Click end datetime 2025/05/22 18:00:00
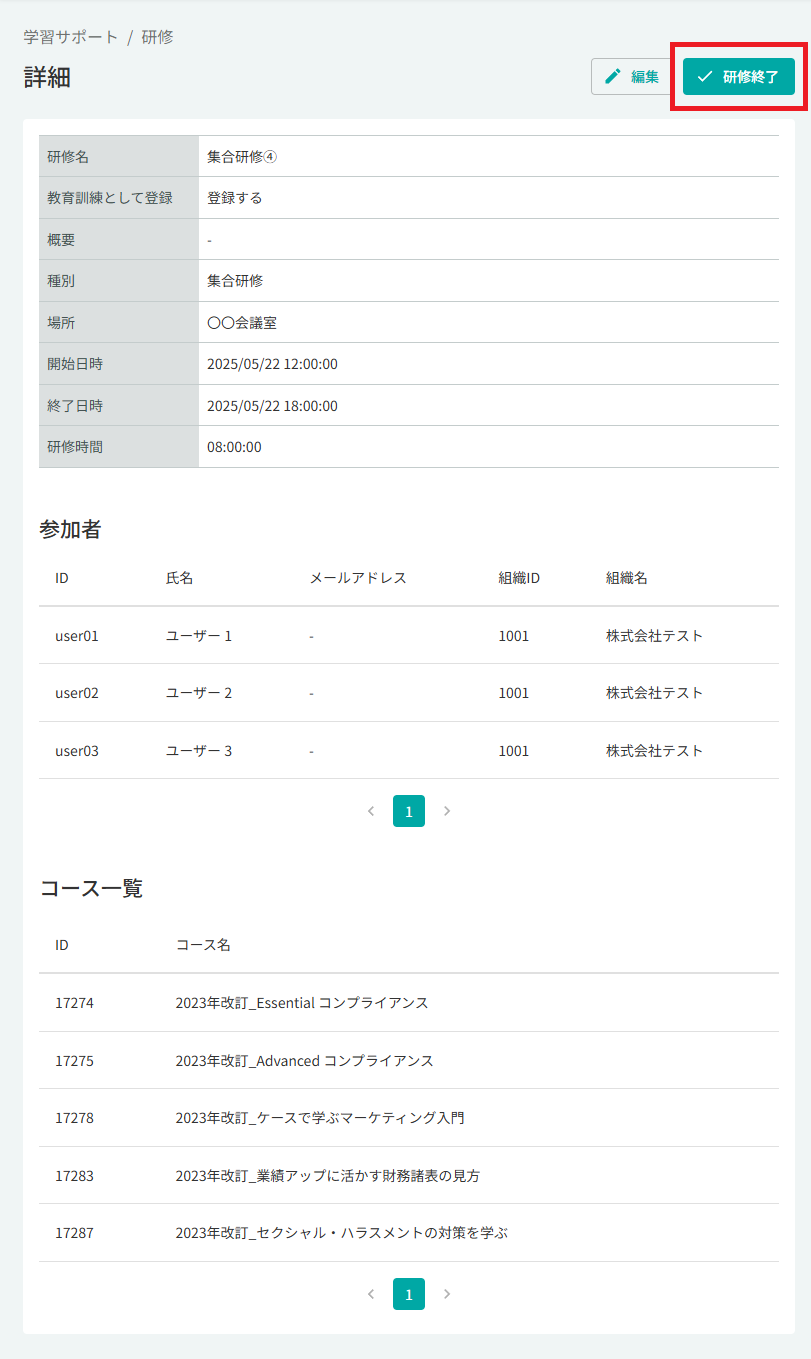Screen dimensions: 811x1359 pyautogui.click(x=272, y=406)
